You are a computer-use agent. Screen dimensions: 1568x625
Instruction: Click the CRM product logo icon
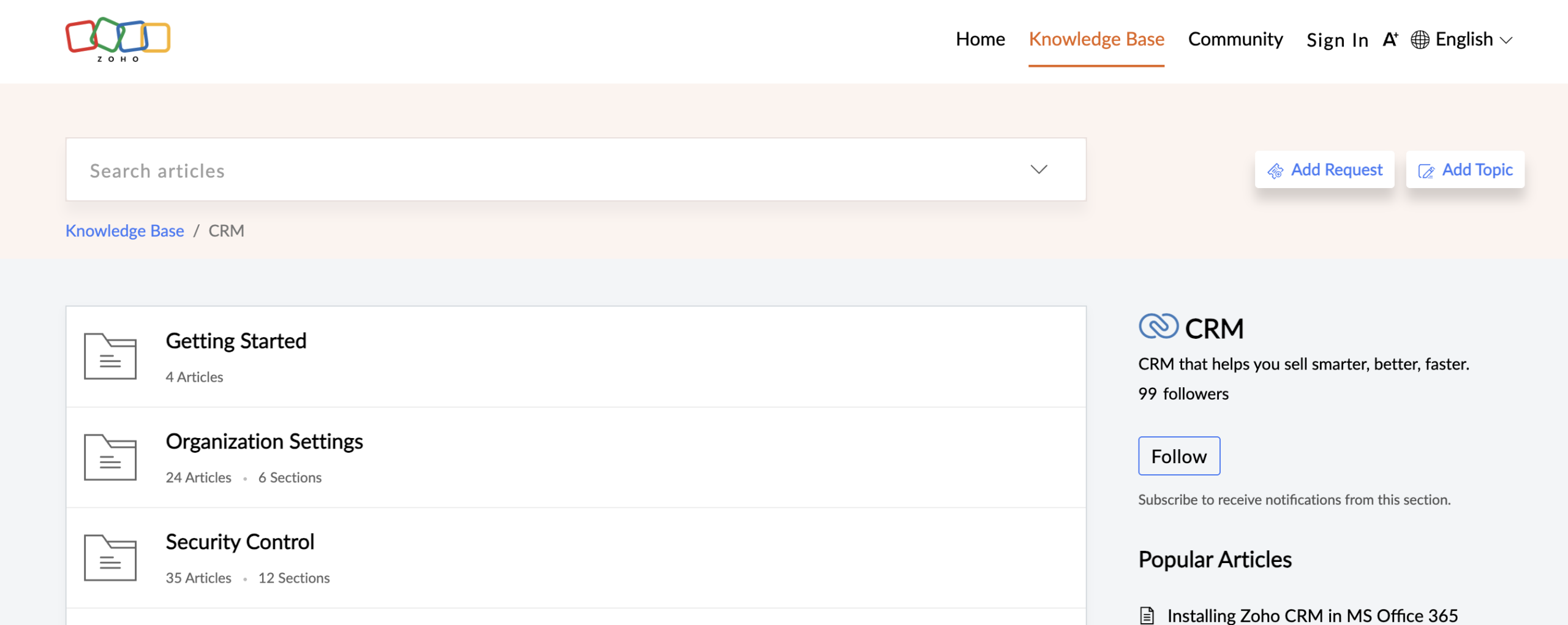1158,327
